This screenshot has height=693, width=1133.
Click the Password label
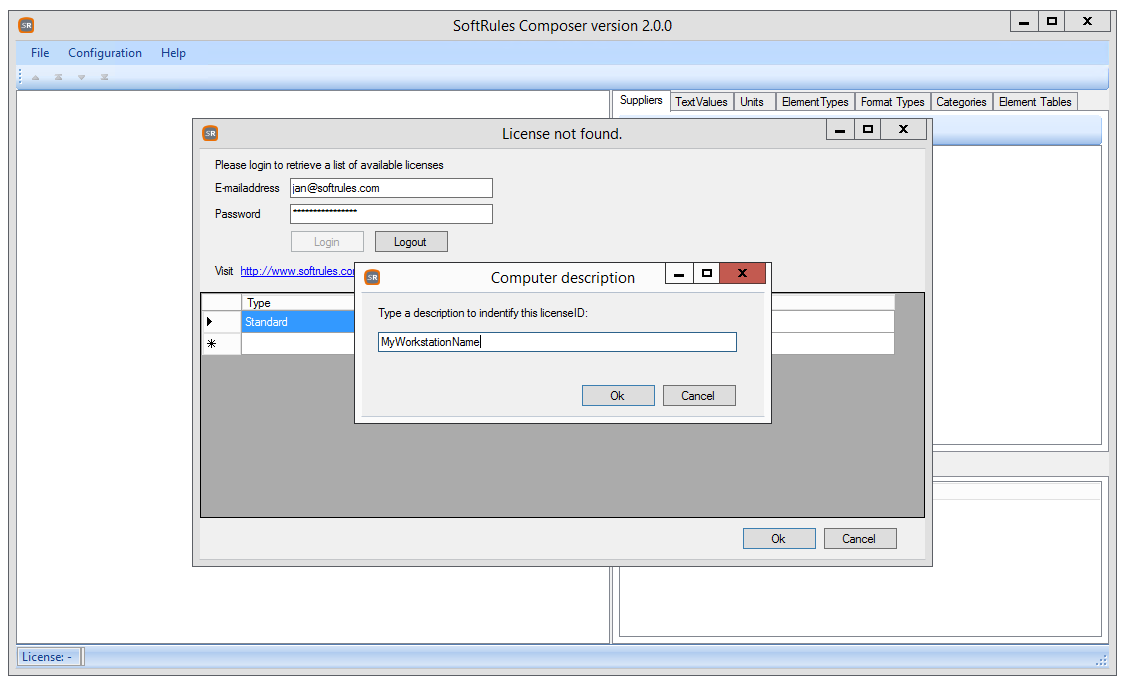(238, 214)
